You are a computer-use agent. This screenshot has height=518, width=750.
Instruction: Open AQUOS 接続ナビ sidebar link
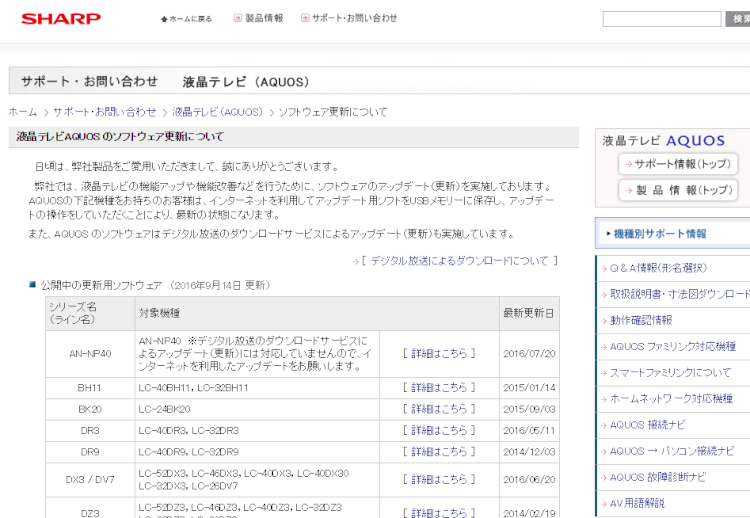click(648, 425)
